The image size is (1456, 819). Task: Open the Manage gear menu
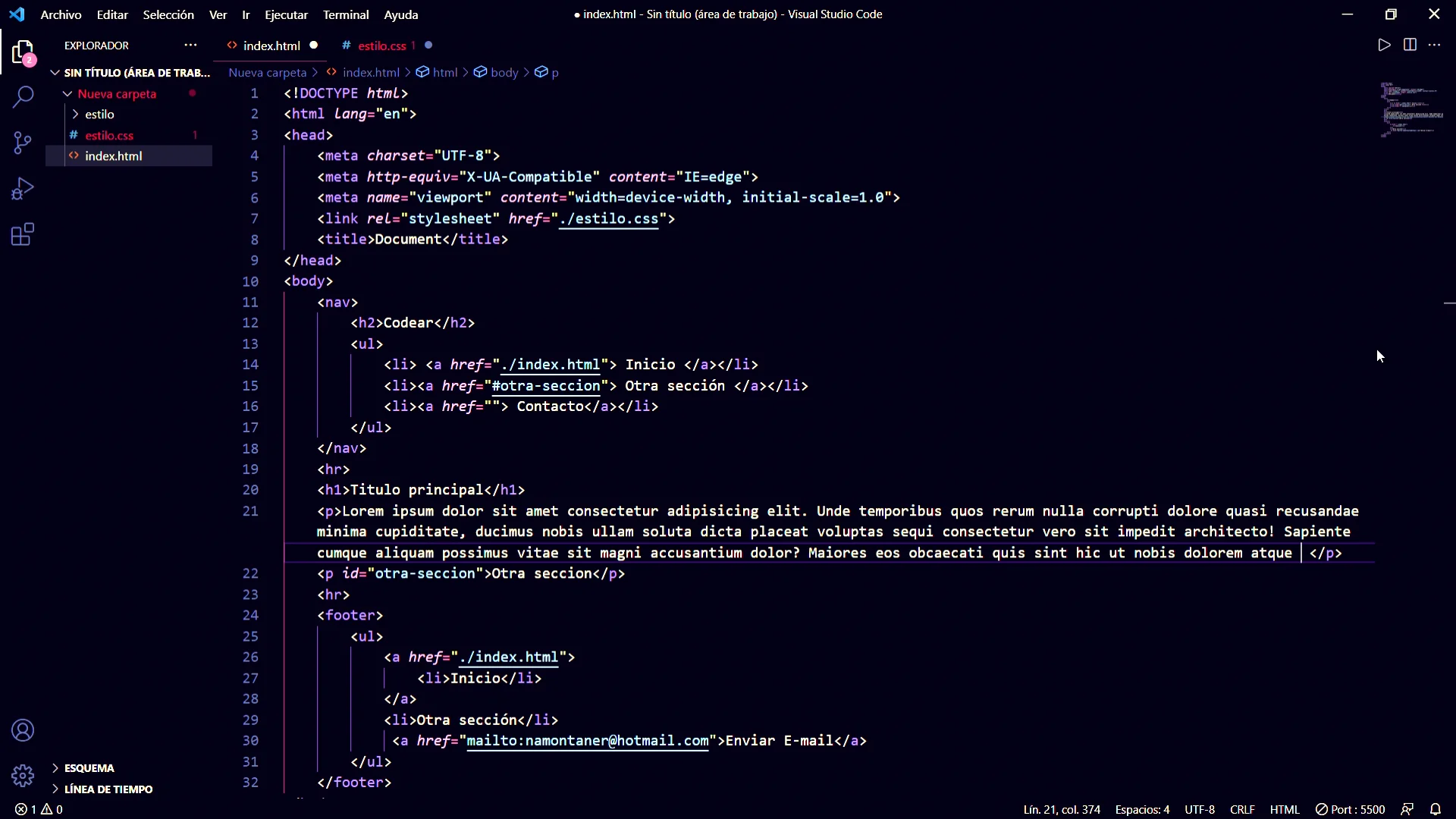pos(23,776)
